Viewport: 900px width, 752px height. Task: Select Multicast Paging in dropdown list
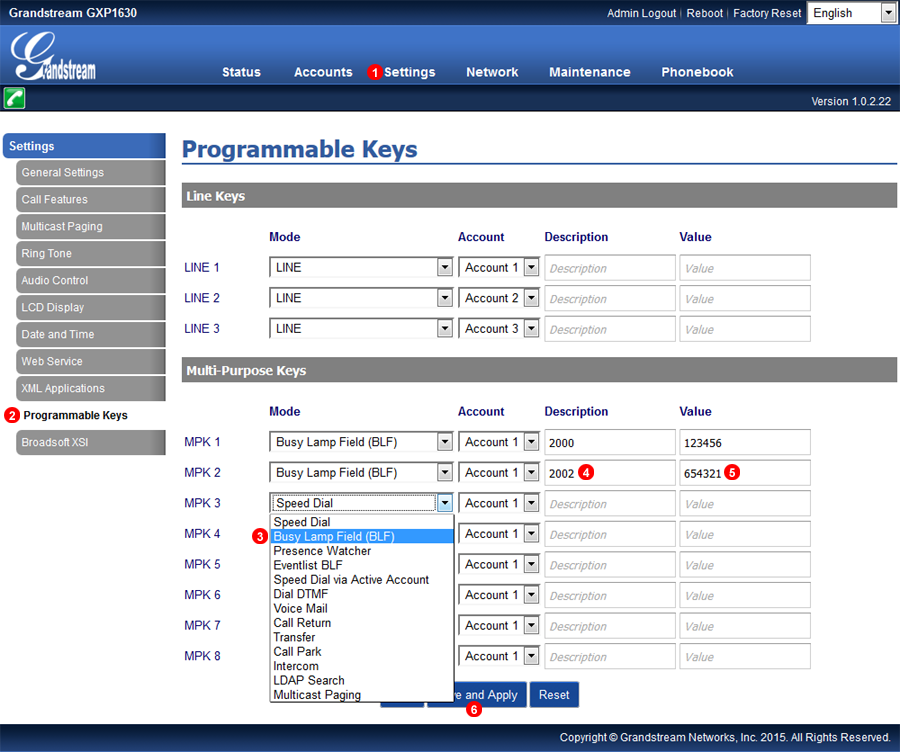[362, 695]
